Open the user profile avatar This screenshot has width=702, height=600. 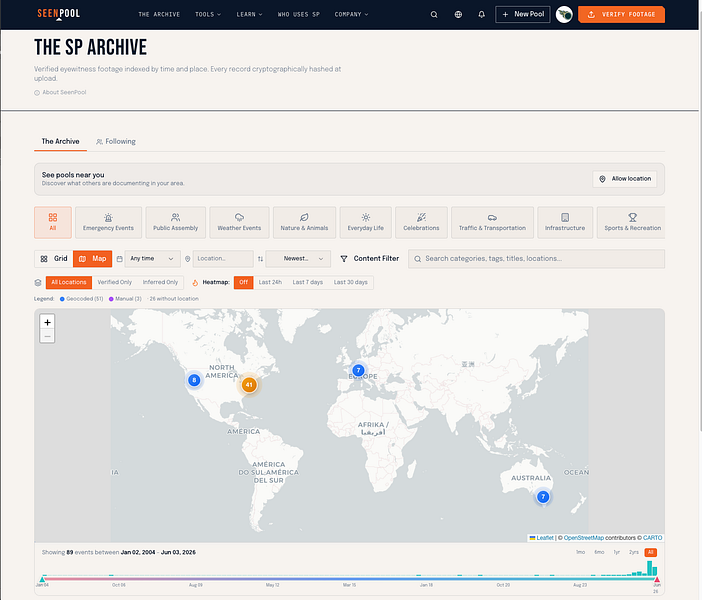(x=564, y=14)
